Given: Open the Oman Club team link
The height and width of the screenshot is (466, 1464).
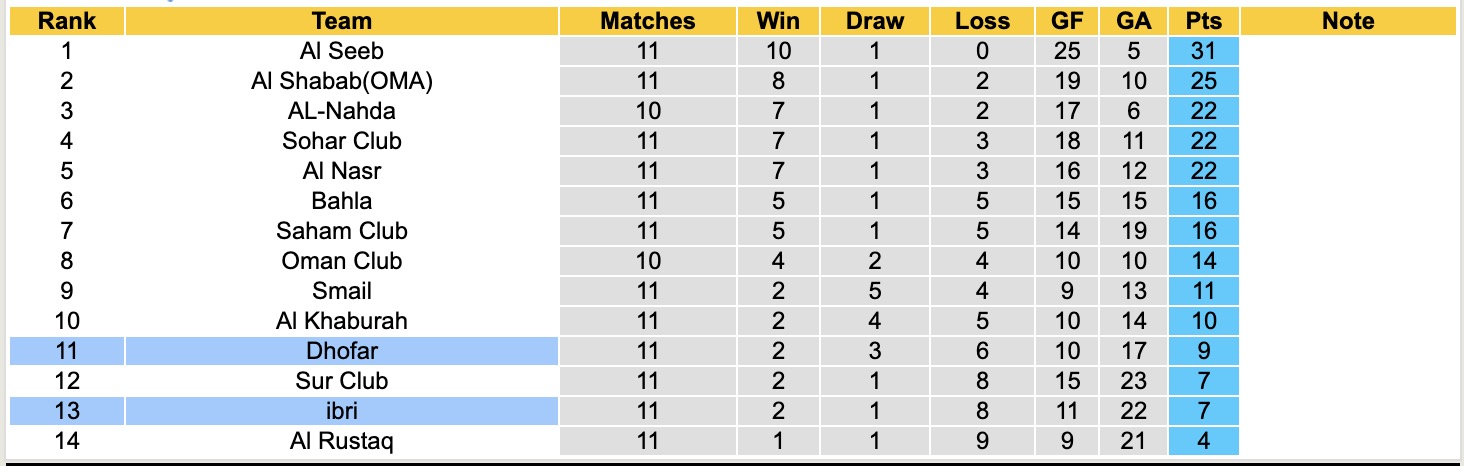Looking at the screenshot, I should click(341, 261).
